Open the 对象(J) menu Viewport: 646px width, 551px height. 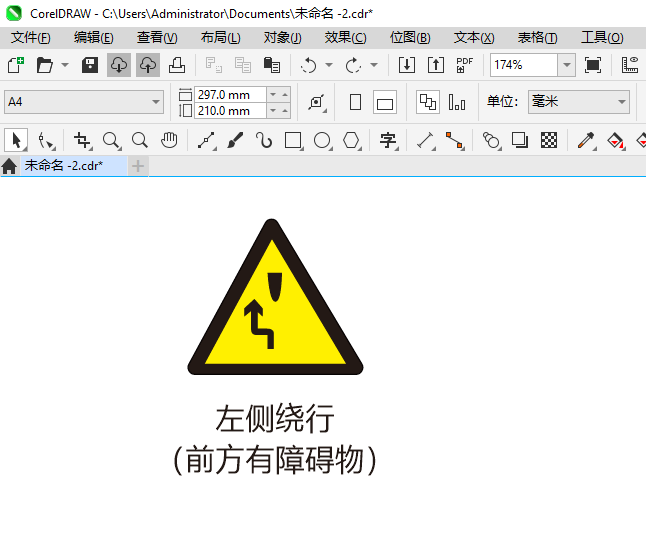coord(283,38)
